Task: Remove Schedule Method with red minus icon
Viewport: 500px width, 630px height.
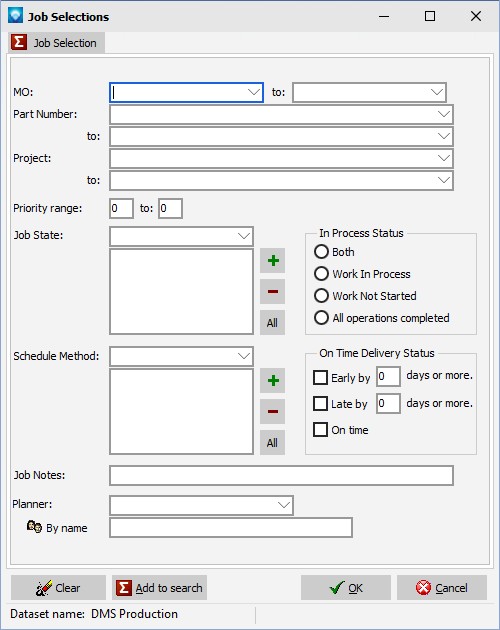Action: point(273,411)
